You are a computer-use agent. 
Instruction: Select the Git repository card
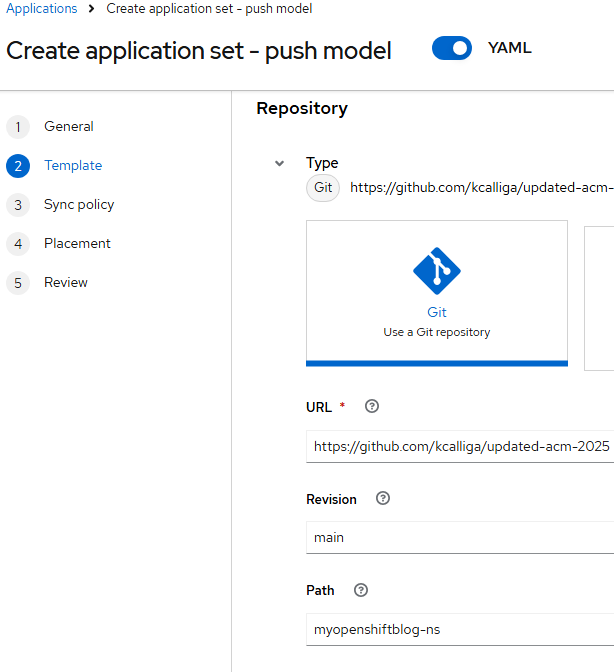point(437,293)
